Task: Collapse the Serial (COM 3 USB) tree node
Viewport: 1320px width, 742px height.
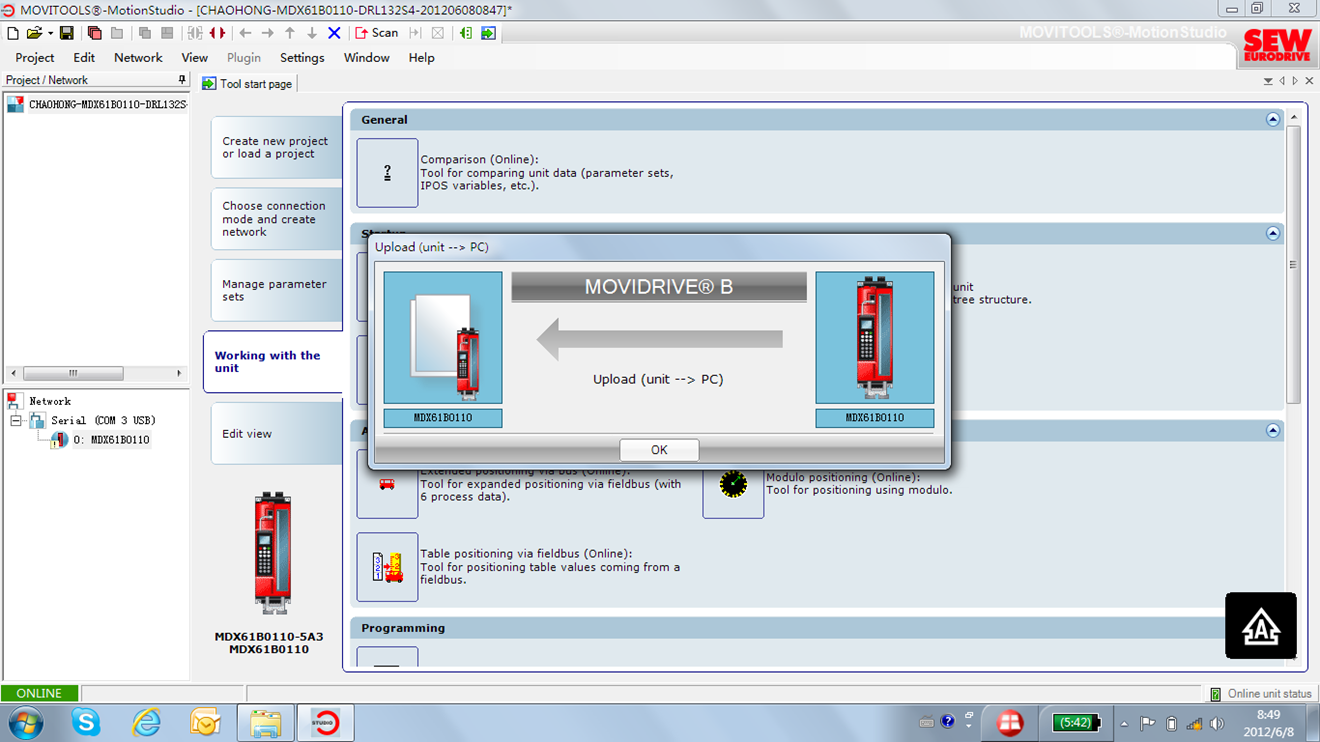Action: (16, 421)
